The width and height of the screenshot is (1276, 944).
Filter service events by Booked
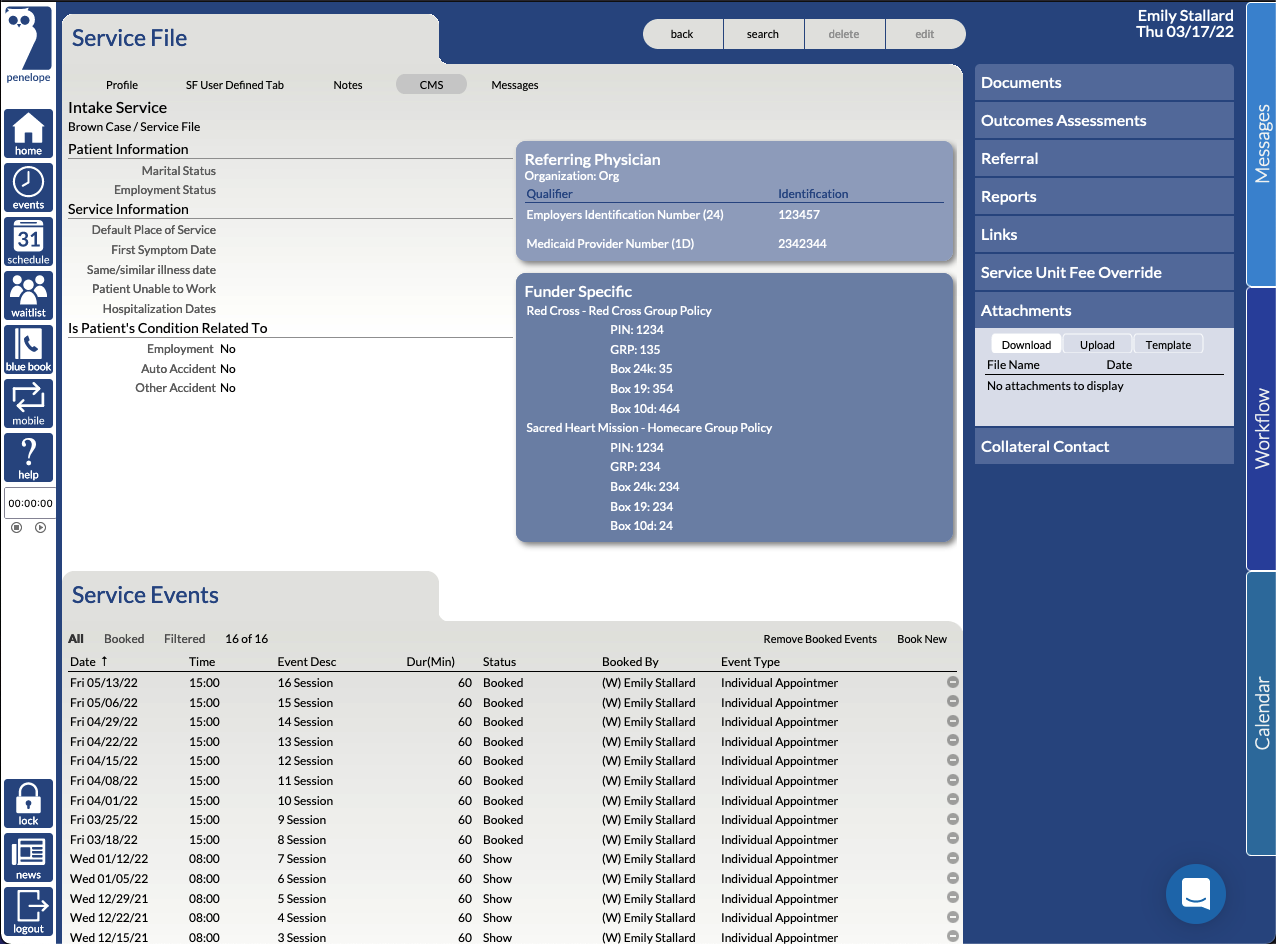click(x=124, y=639)
